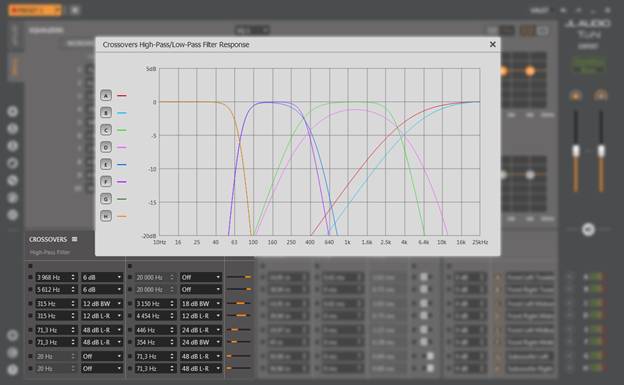Open the 12 dB BW high-pass slope dropdown
Viewport: 624px width, 385px height.
102,303
